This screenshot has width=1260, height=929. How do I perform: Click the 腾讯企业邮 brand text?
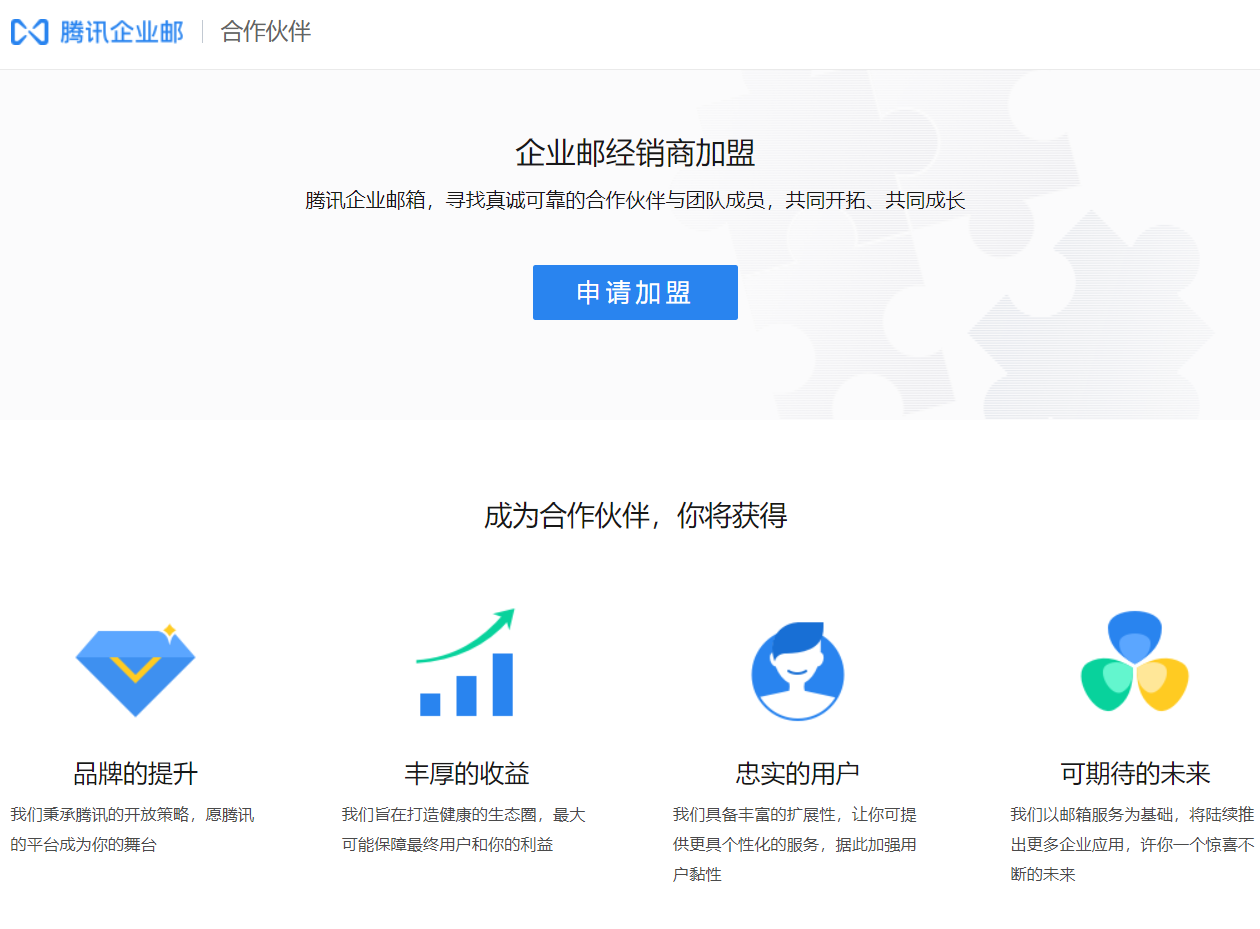(122, 32)
